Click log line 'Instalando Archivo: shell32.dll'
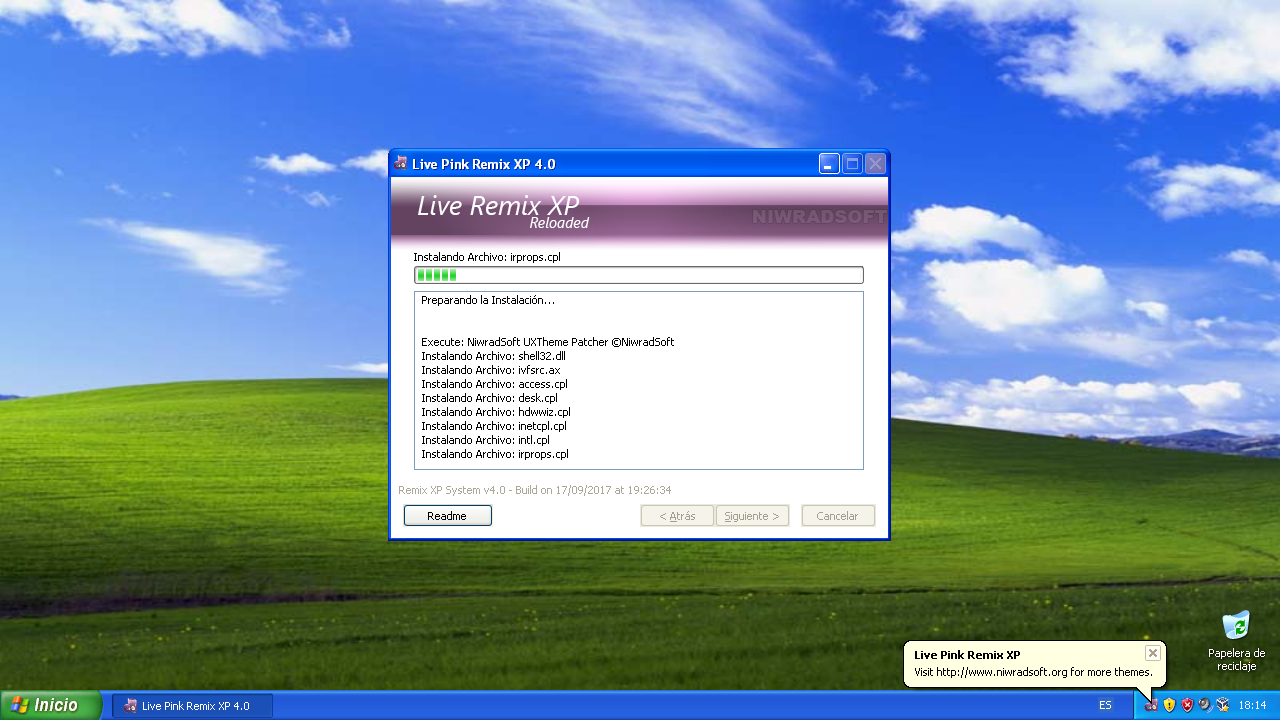The image size is (1280, 720). (x=493, y=356)
